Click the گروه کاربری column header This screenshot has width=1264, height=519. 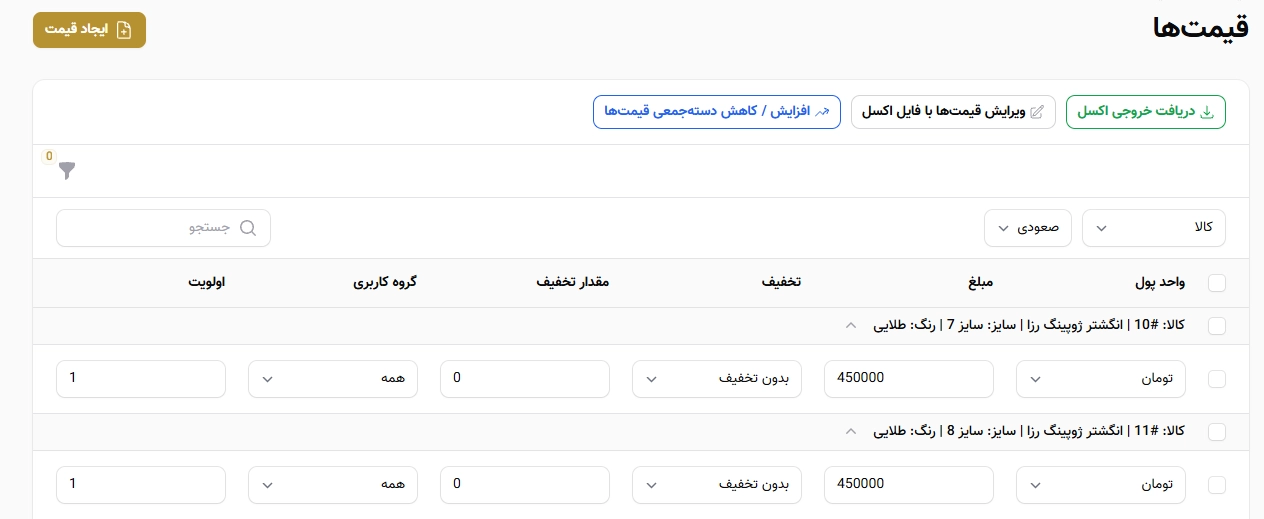pos(384,283)
